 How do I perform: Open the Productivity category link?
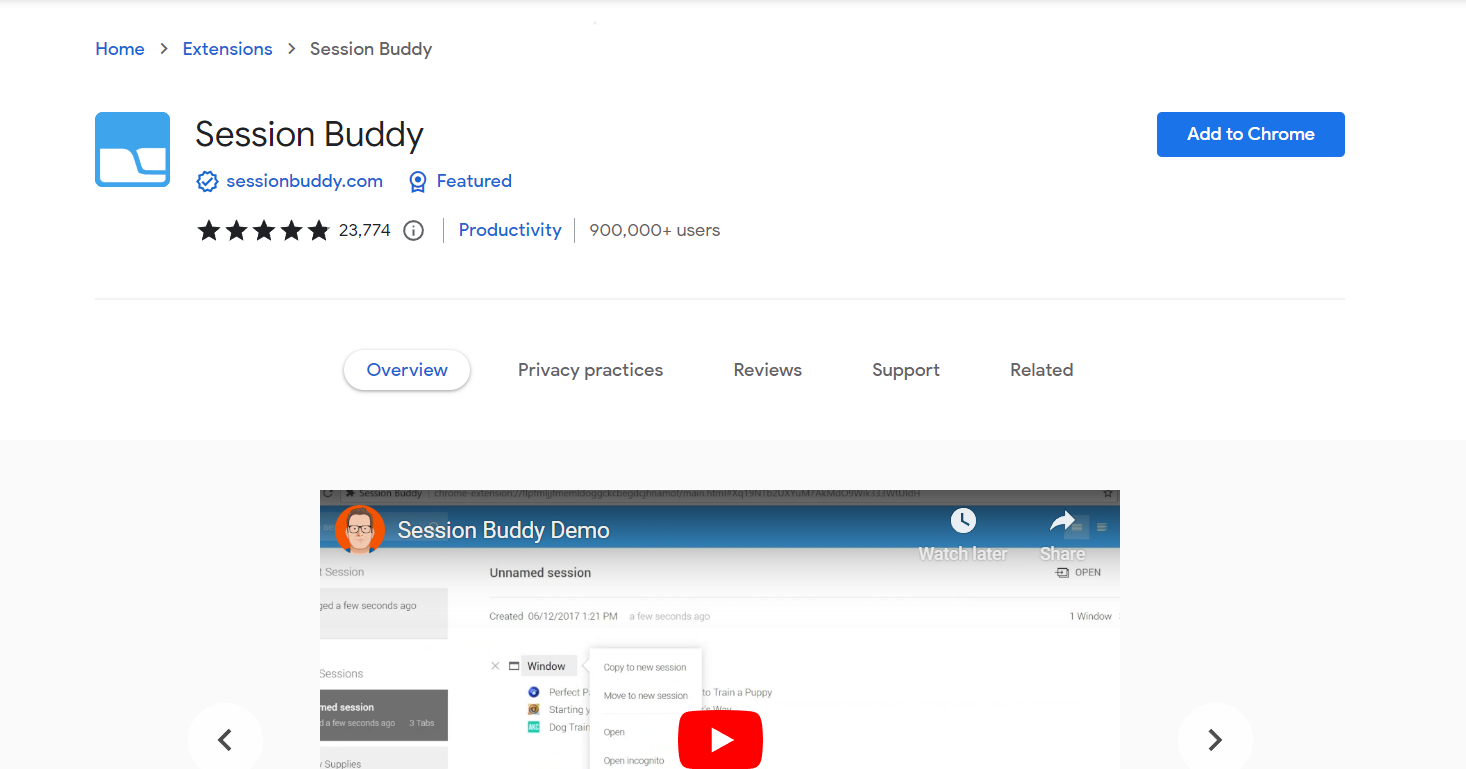click(510, 230)
